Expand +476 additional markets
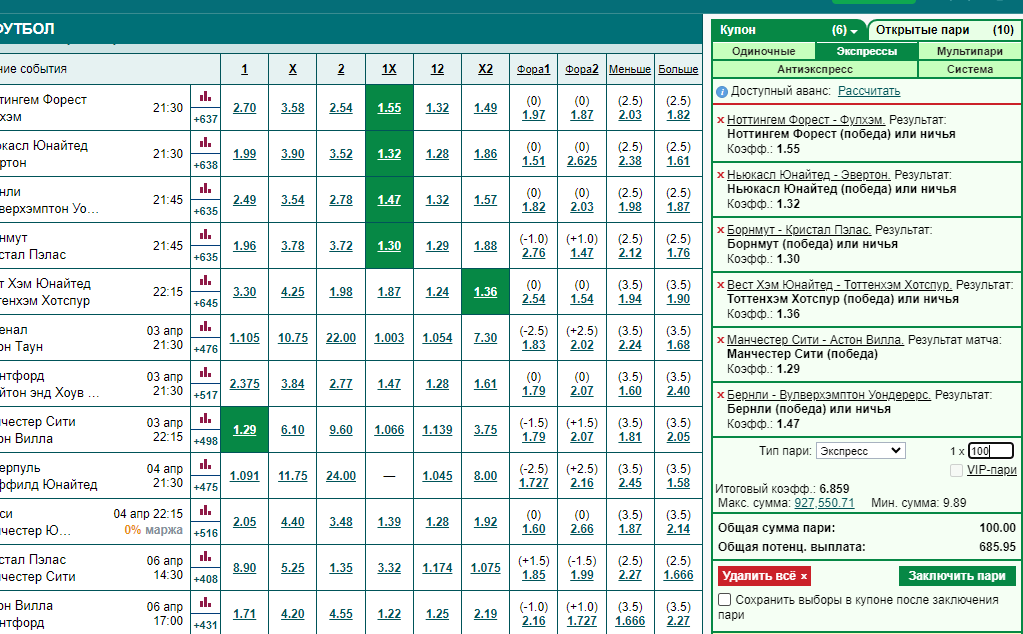 (206, 349)
